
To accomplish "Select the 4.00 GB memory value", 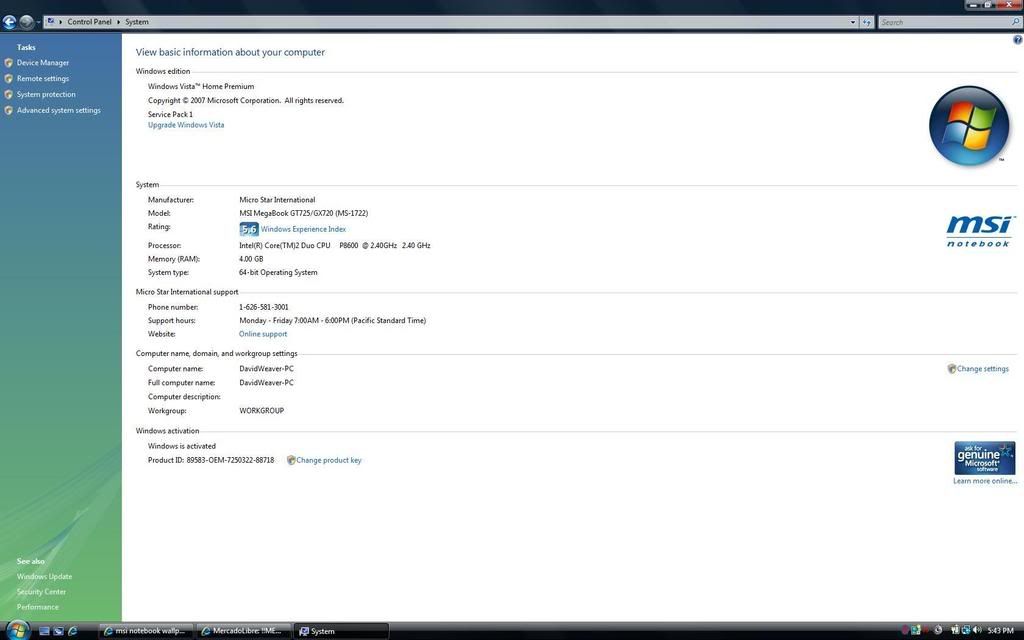I will coord(251,259).
